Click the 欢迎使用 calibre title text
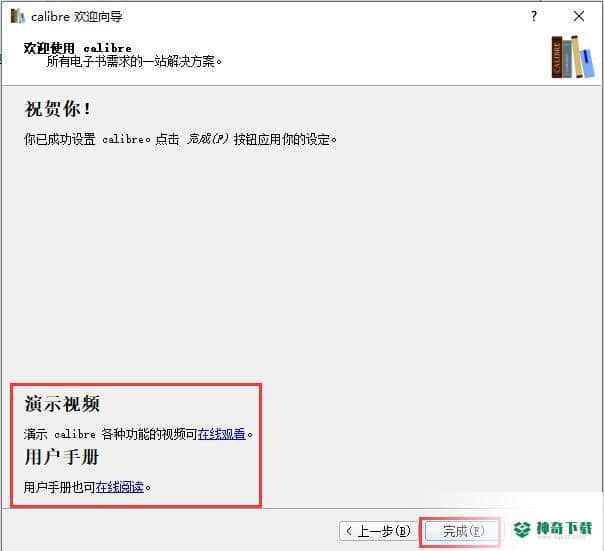 [x=77, y=48]
